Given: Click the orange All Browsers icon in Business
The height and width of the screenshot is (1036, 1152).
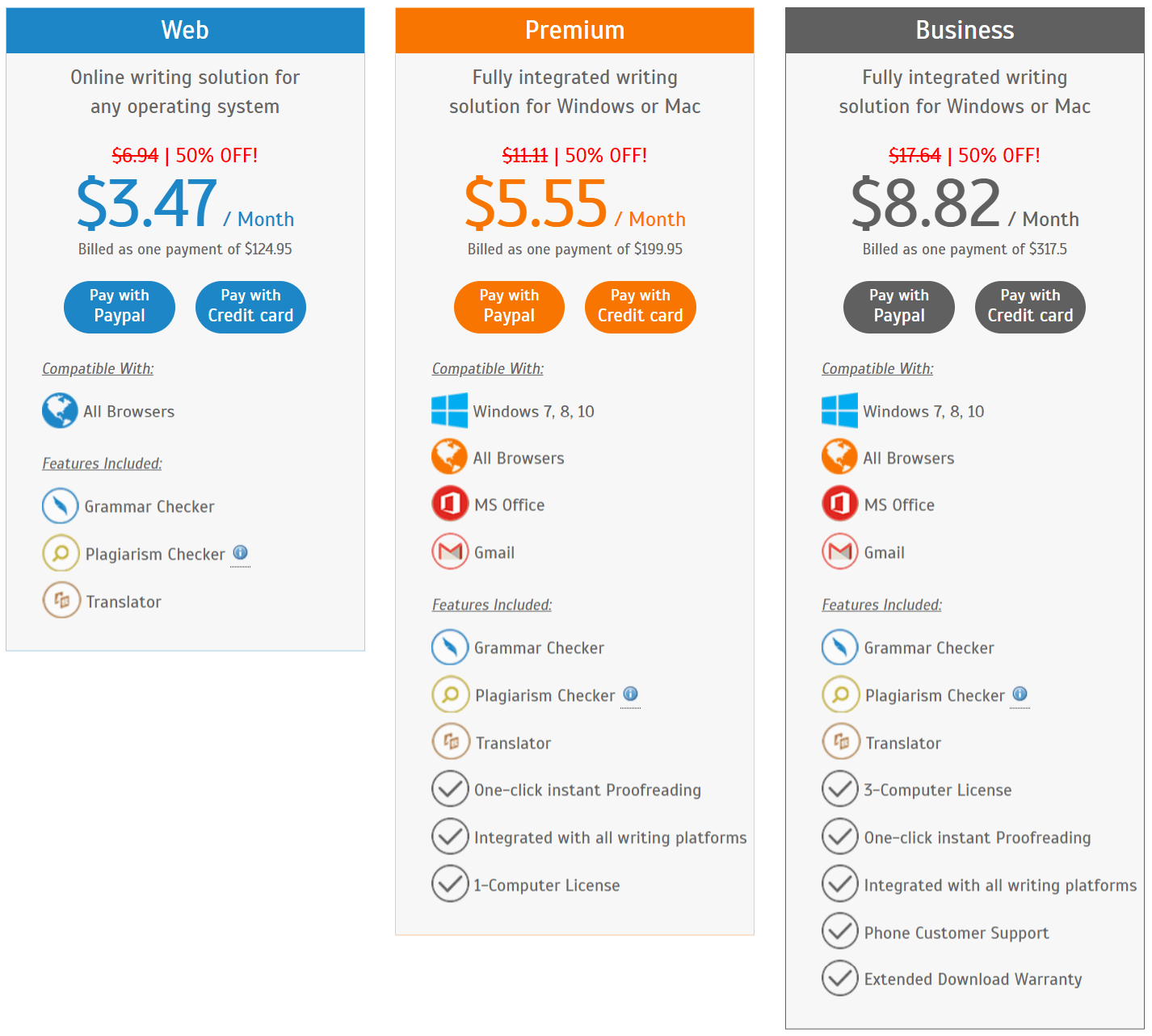Looking at the screenshot, I should pyautogui.click(x=839, y=456).
